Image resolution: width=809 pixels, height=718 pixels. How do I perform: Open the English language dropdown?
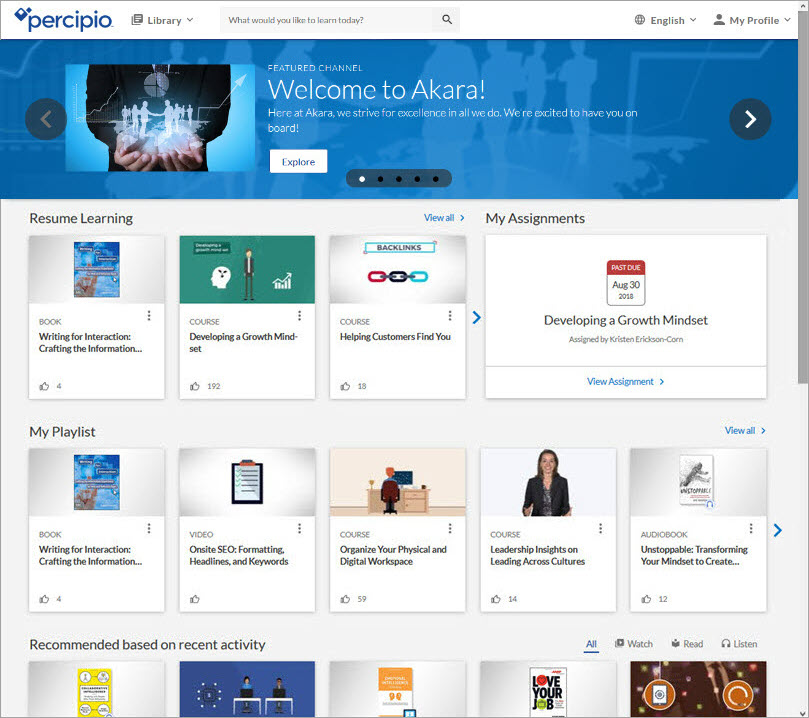coord(666,20)
